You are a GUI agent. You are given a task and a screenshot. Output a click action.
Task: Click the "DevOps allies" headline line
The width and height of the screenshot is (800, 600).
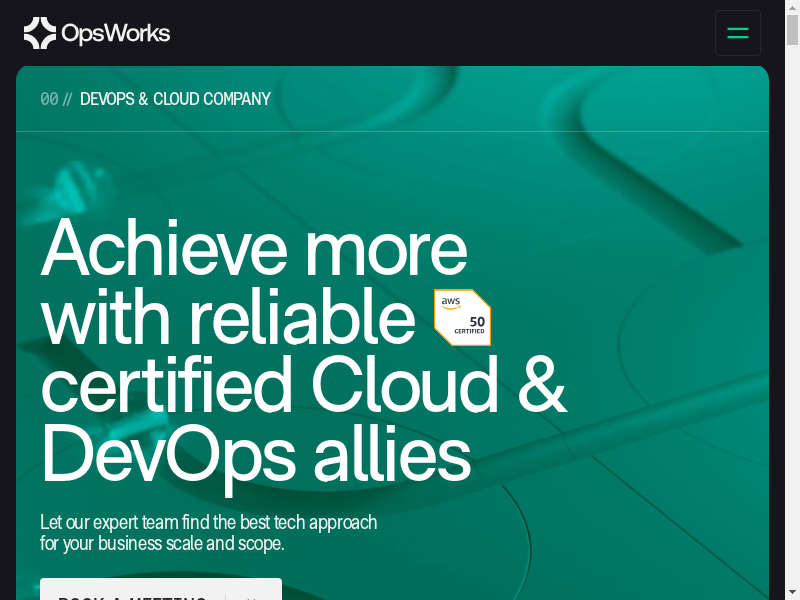pyautogui.click(x=255, y=453)
